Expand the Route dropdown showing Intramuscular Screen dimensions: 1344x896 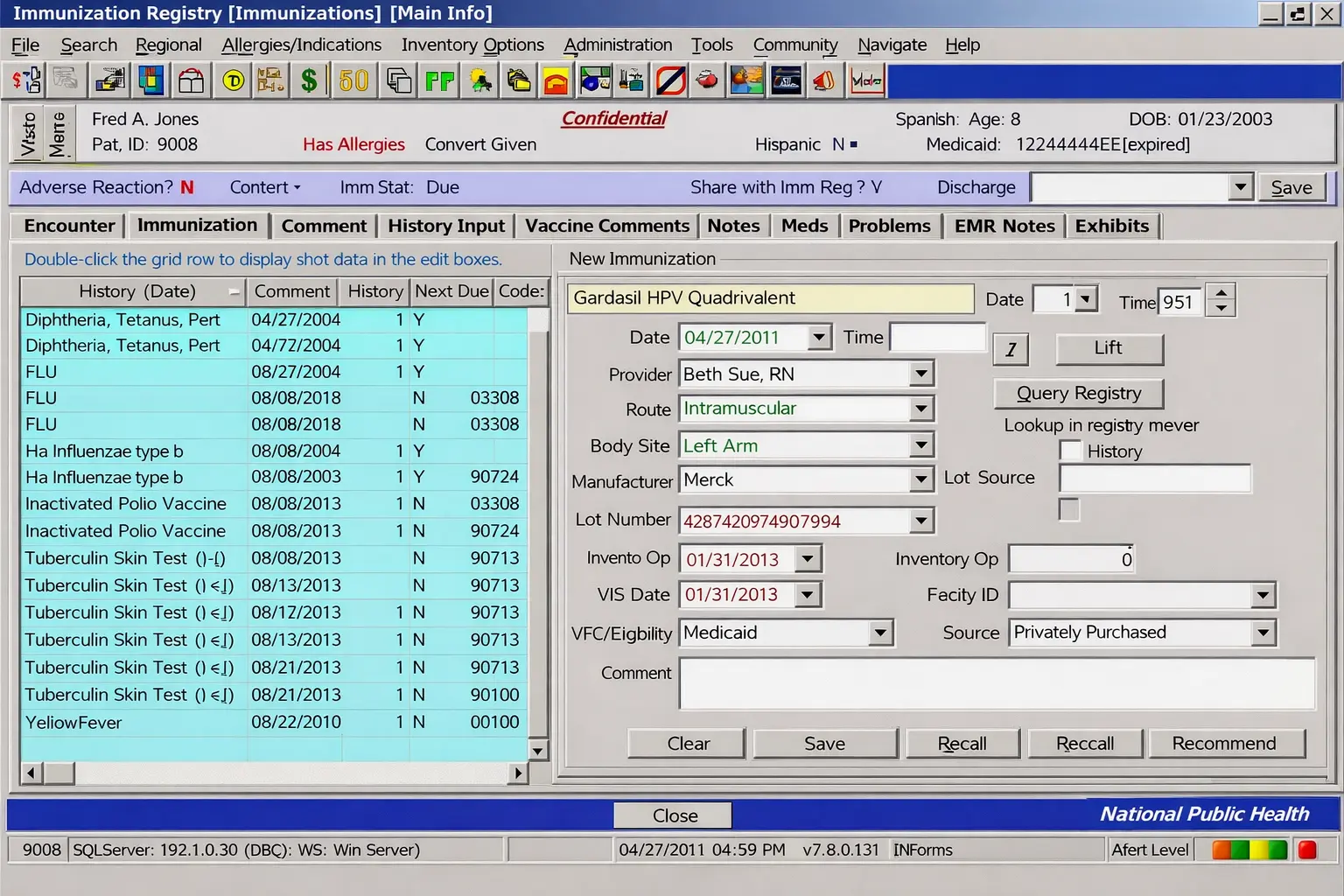pos(920,409)
